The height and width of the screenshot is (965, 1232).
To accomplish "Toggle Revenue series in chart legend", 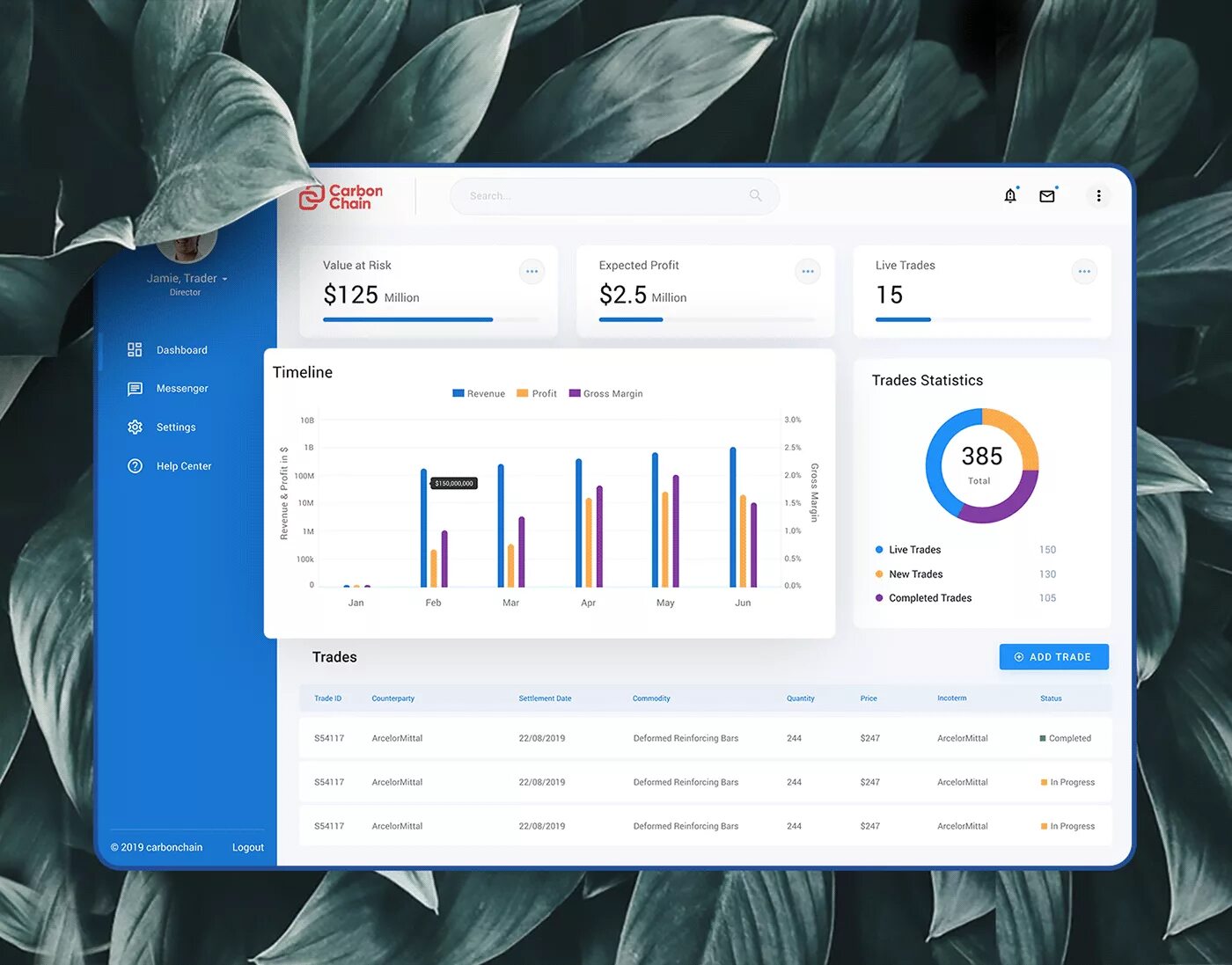I will tap(479, 393).
